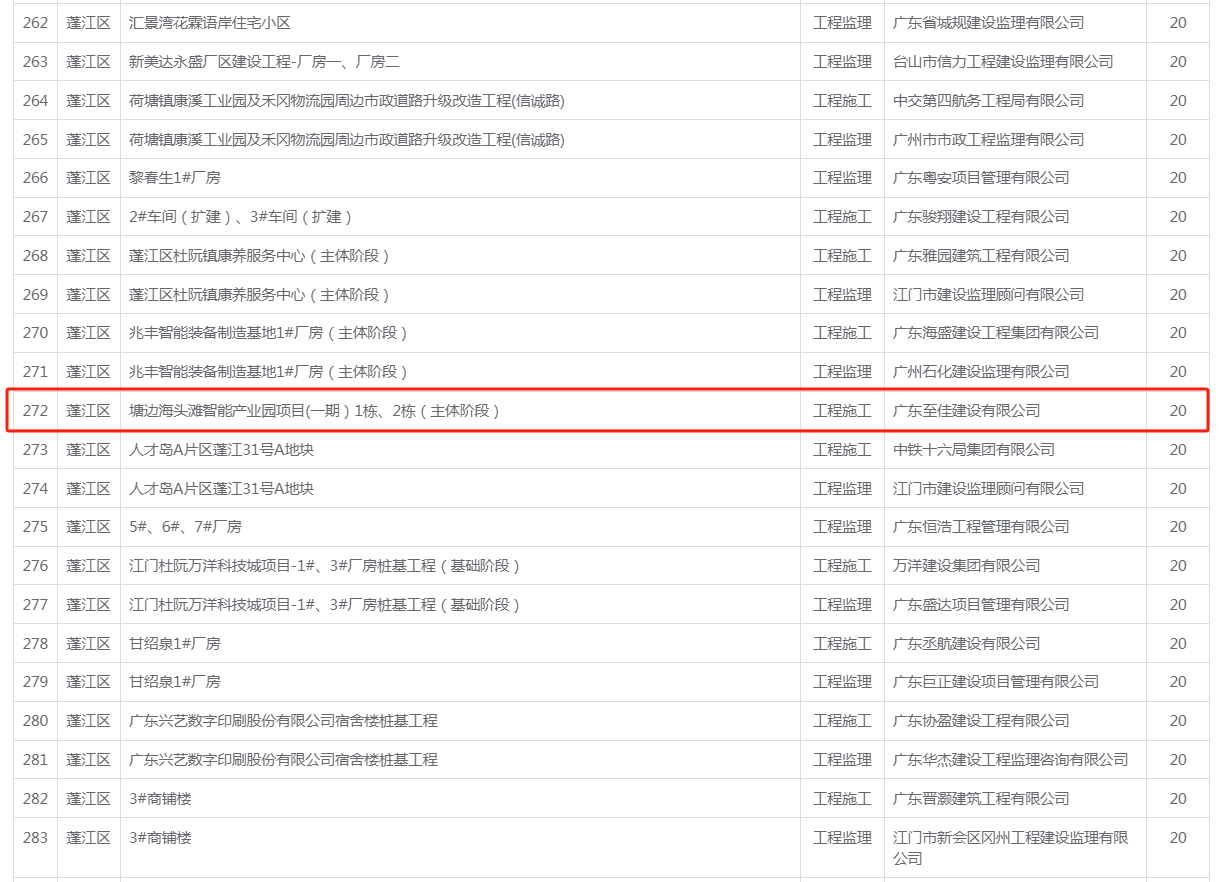Click 杜阮镇康养服务中心 project in row 268
Screen dimensions: 1227x882
(x=260, y=255)
